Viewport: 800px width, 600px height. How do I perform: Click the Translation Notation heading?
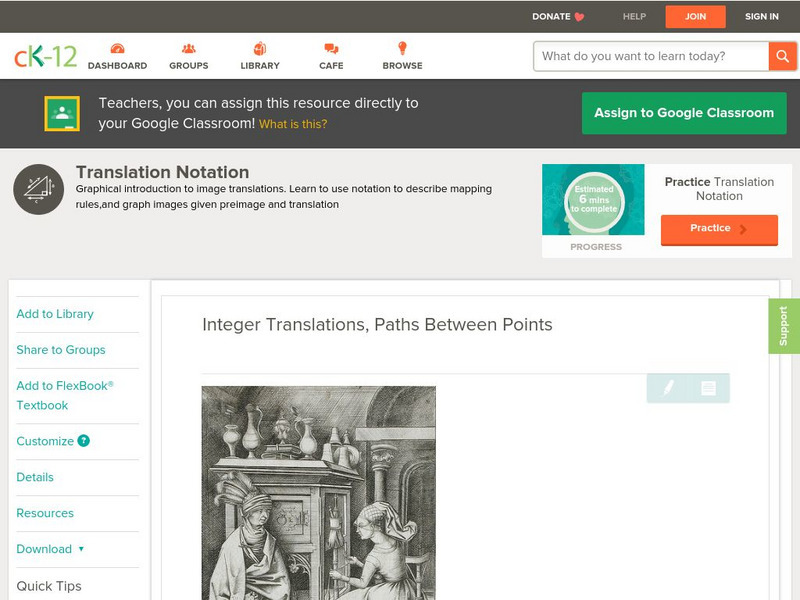[x=162, y=172]
